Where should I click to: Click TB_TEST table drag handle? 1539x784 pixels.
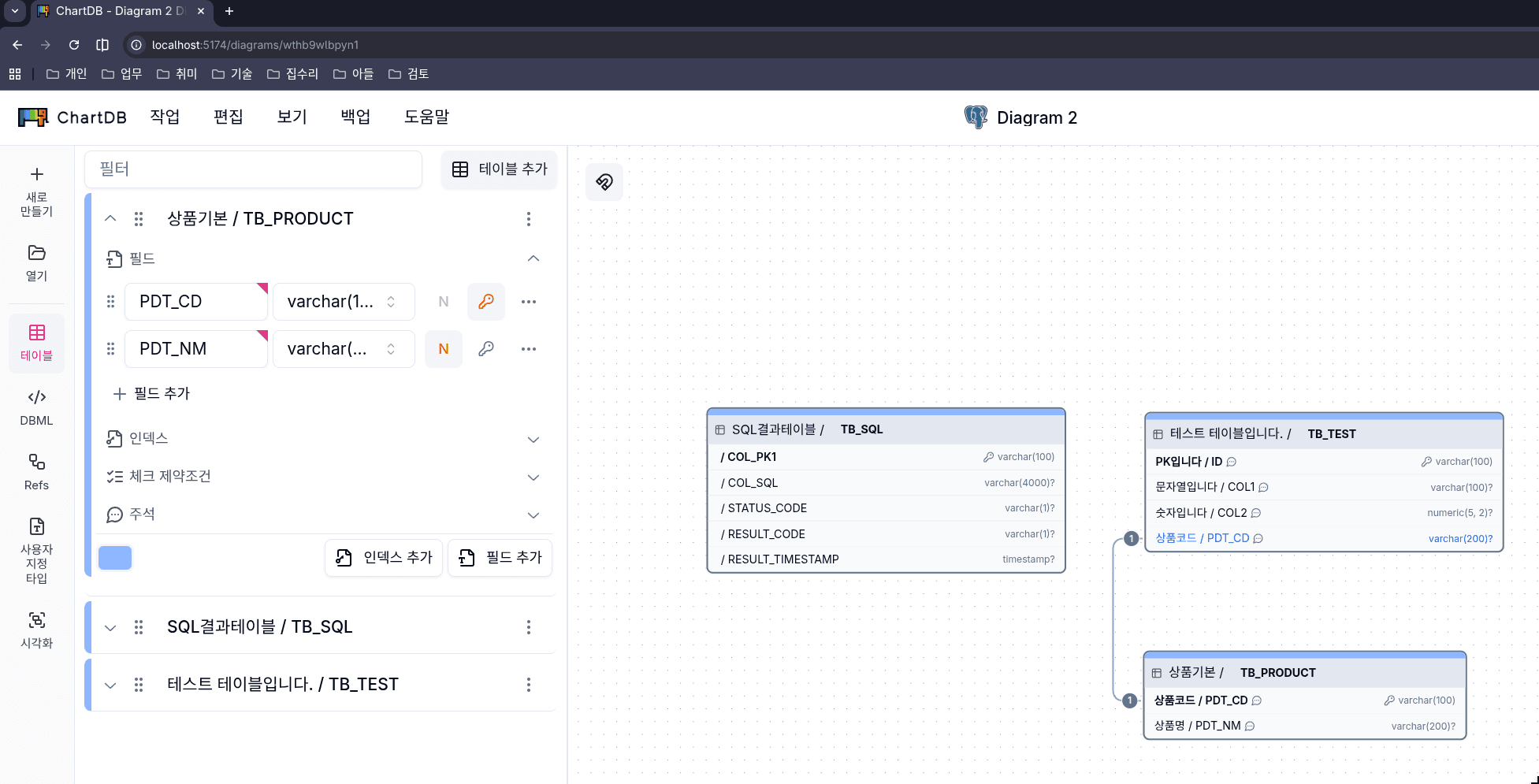(x=139, y=685)
